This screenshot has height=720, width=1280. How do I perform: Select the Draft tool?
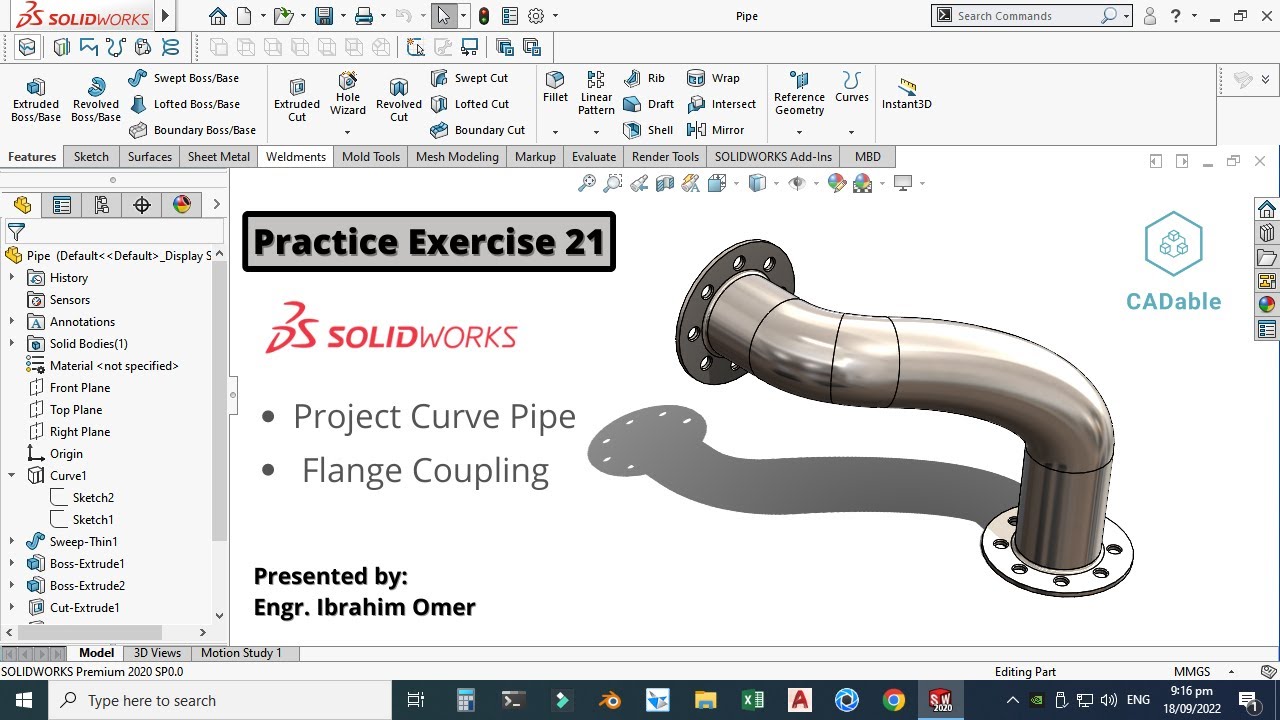point(649,104)
